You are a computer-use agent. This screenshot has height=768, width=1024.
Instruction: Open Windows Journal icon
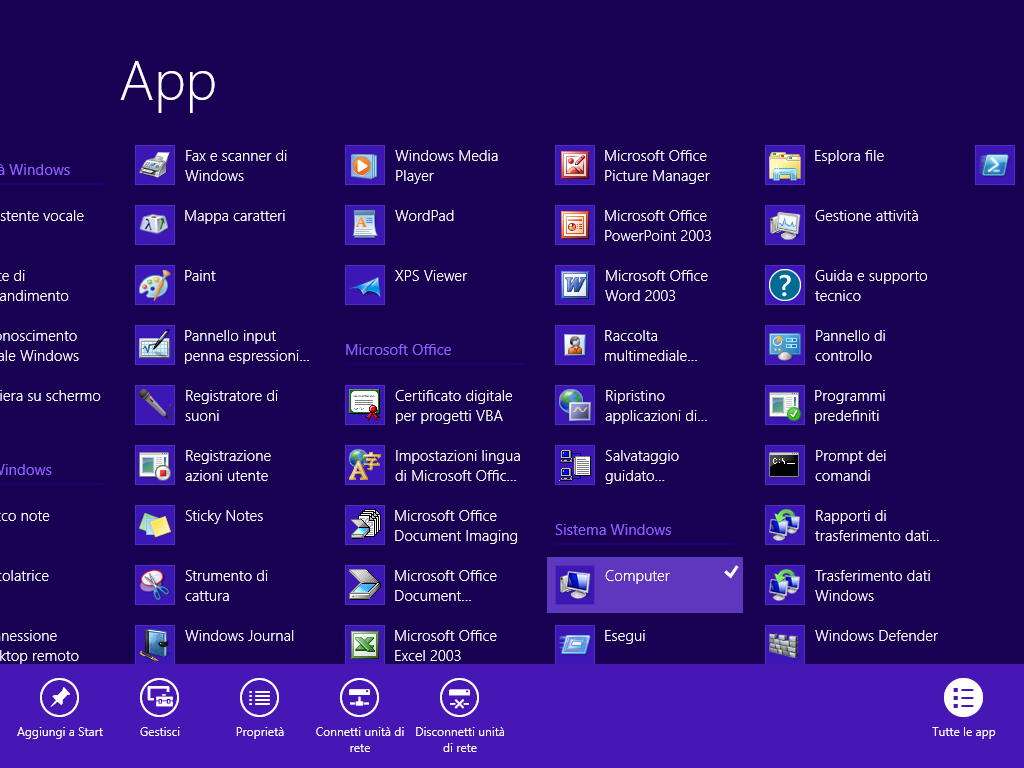pyautogui.click(x=155, y=645)
